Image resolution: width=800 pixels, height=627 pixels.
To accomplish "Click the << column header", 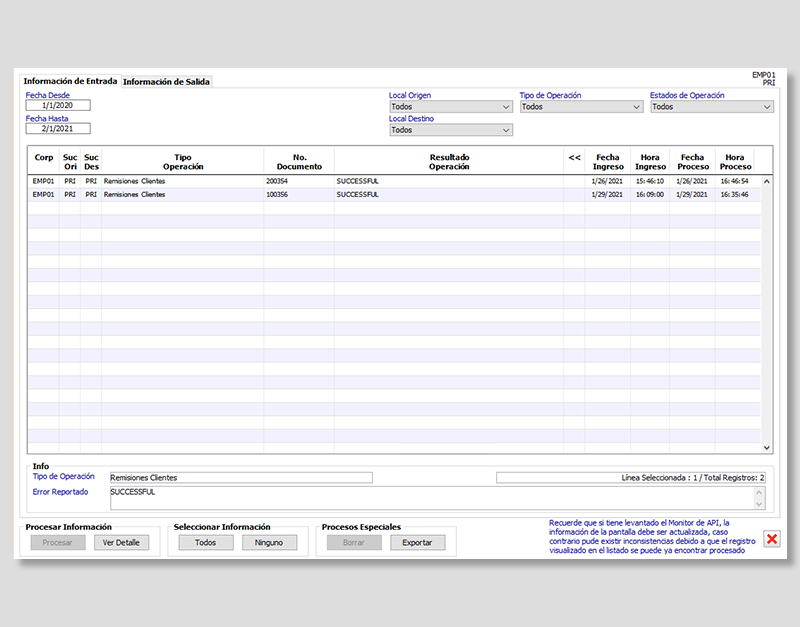I will (x=574, y=162).
